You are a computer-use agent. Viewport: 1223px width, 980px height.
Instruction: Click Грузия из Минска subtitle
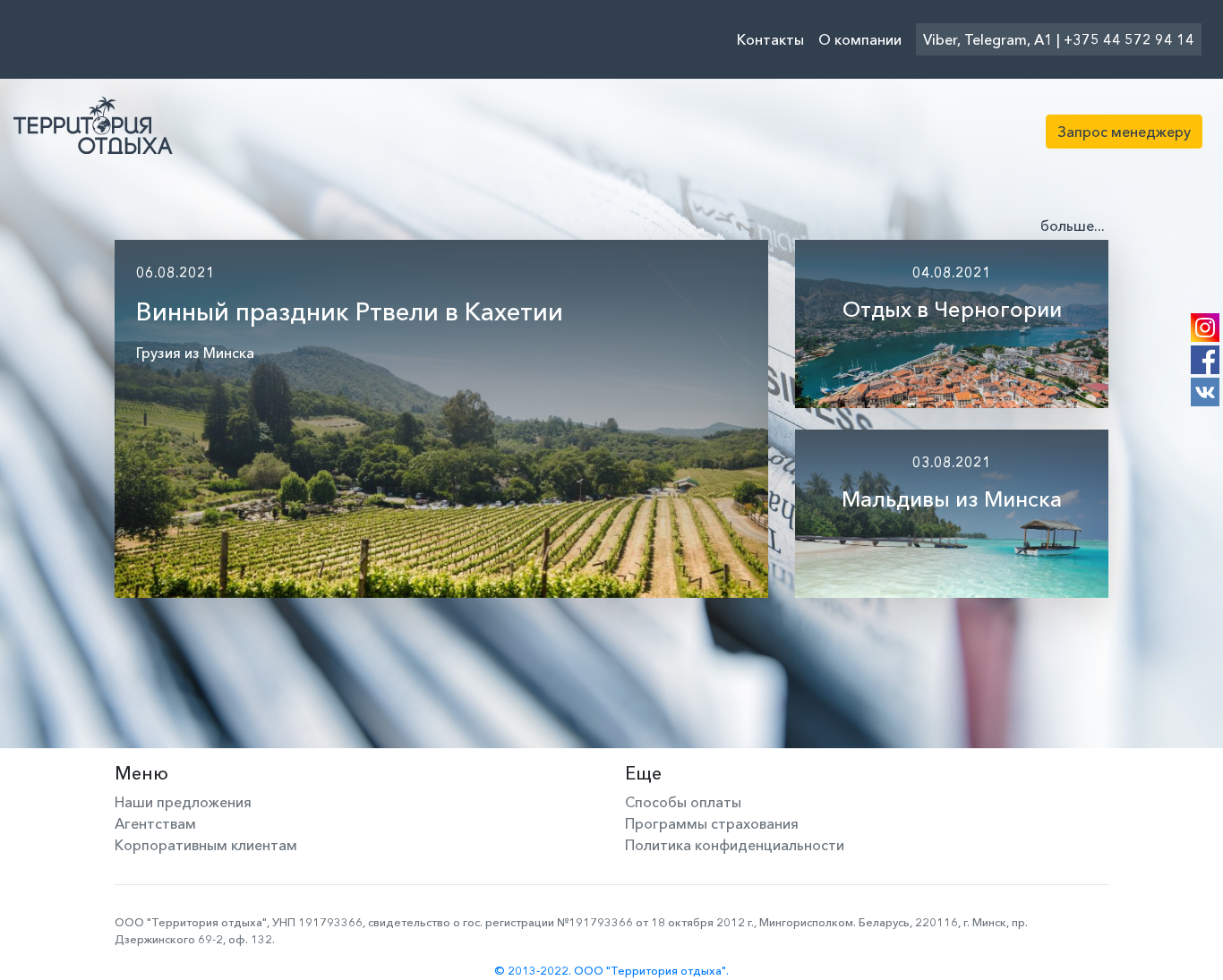(195, 353)
